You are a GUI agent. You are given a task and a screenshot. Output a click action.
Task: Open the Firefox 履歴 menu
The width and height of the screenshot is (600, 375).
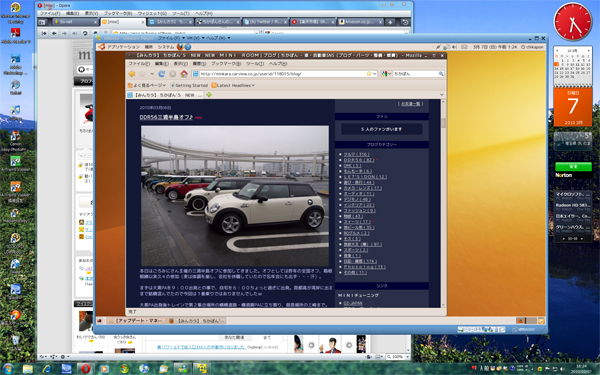199,64
